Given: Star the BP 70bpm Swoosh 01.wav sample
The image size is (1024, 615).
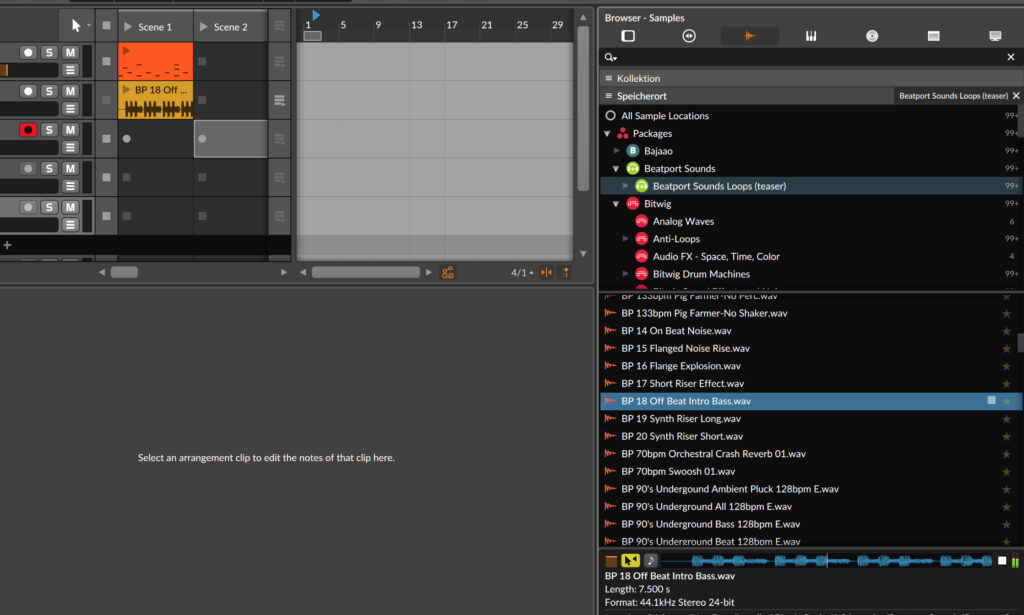Looking at the screenshot, I should tap(1006, 471).
